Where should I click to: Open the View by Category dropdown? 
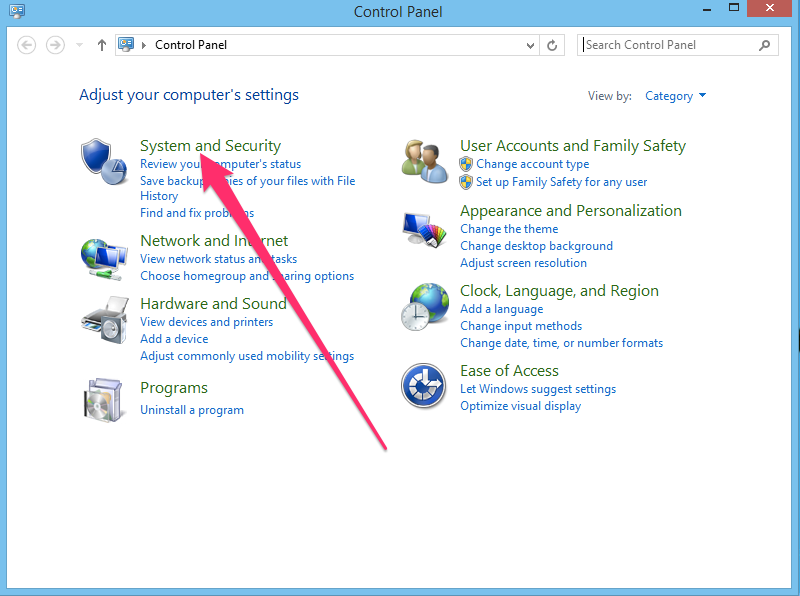(676, 96)
